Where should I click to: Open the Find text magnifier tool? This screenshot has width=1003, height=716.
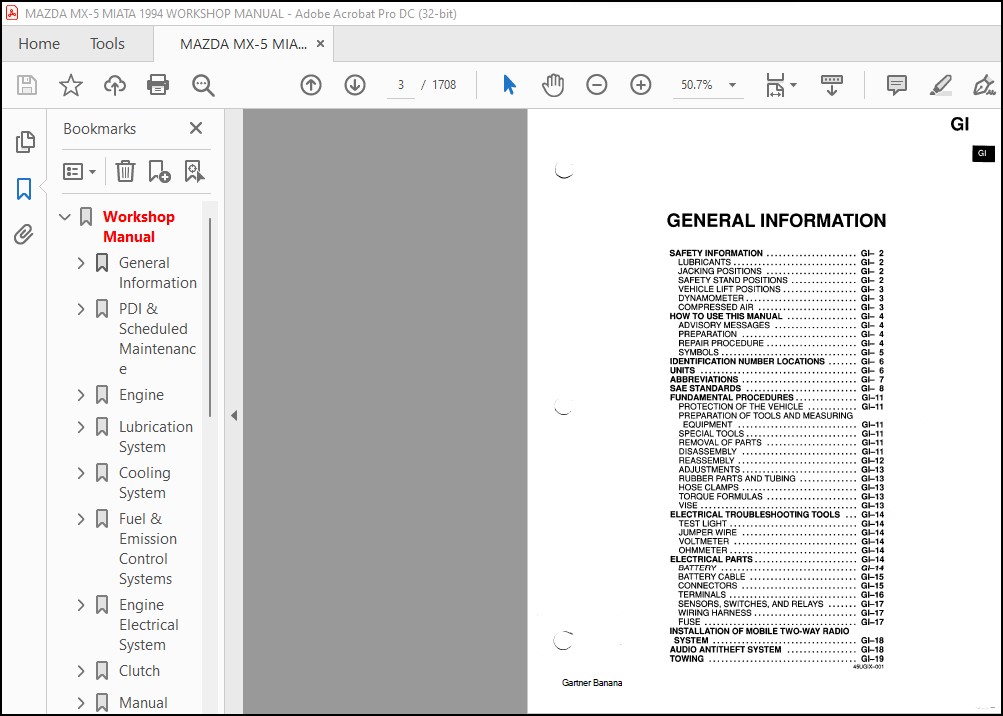pos(203,85)
